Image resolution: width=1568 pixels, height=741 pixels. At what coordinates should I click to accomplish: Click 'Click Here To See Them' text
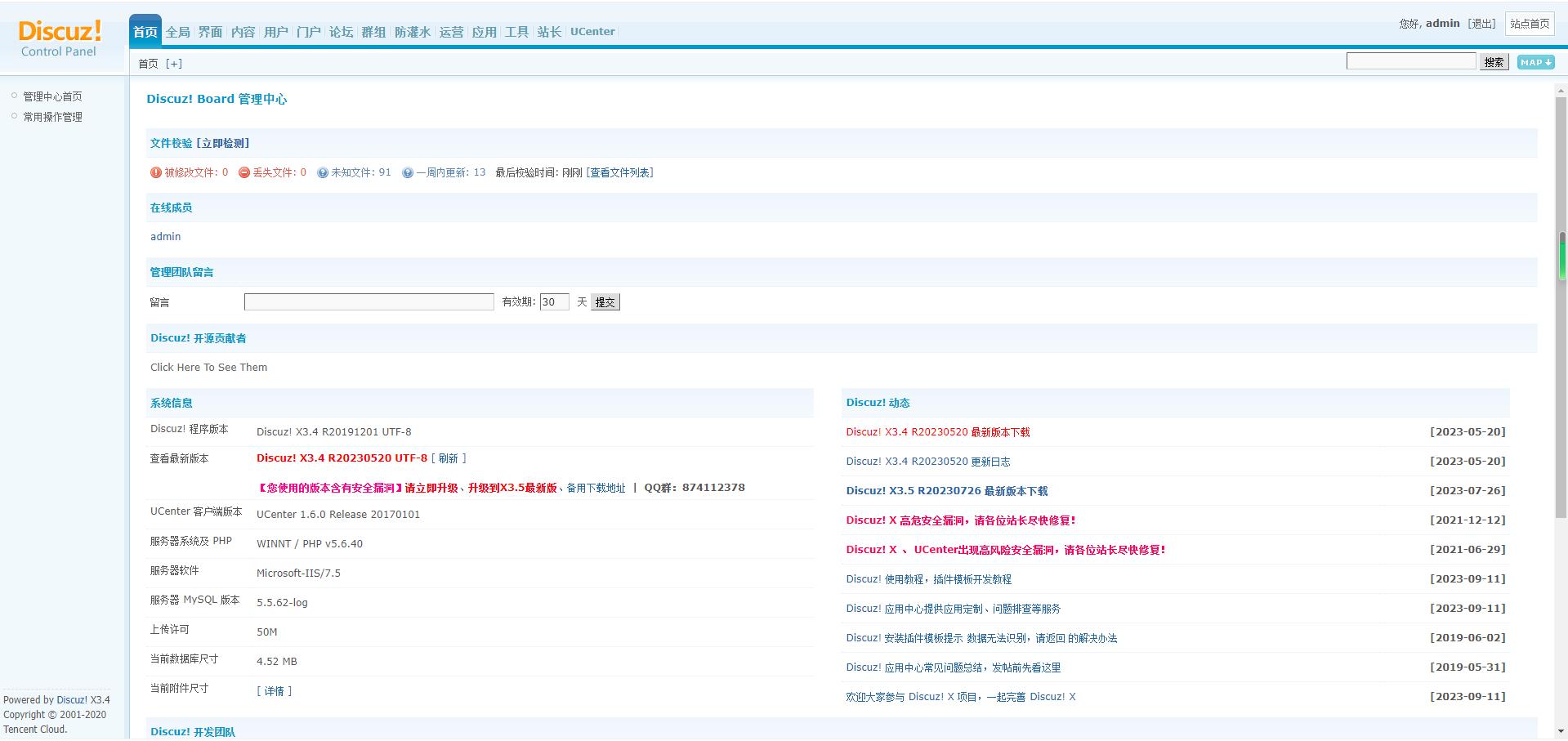click(209, 368)
